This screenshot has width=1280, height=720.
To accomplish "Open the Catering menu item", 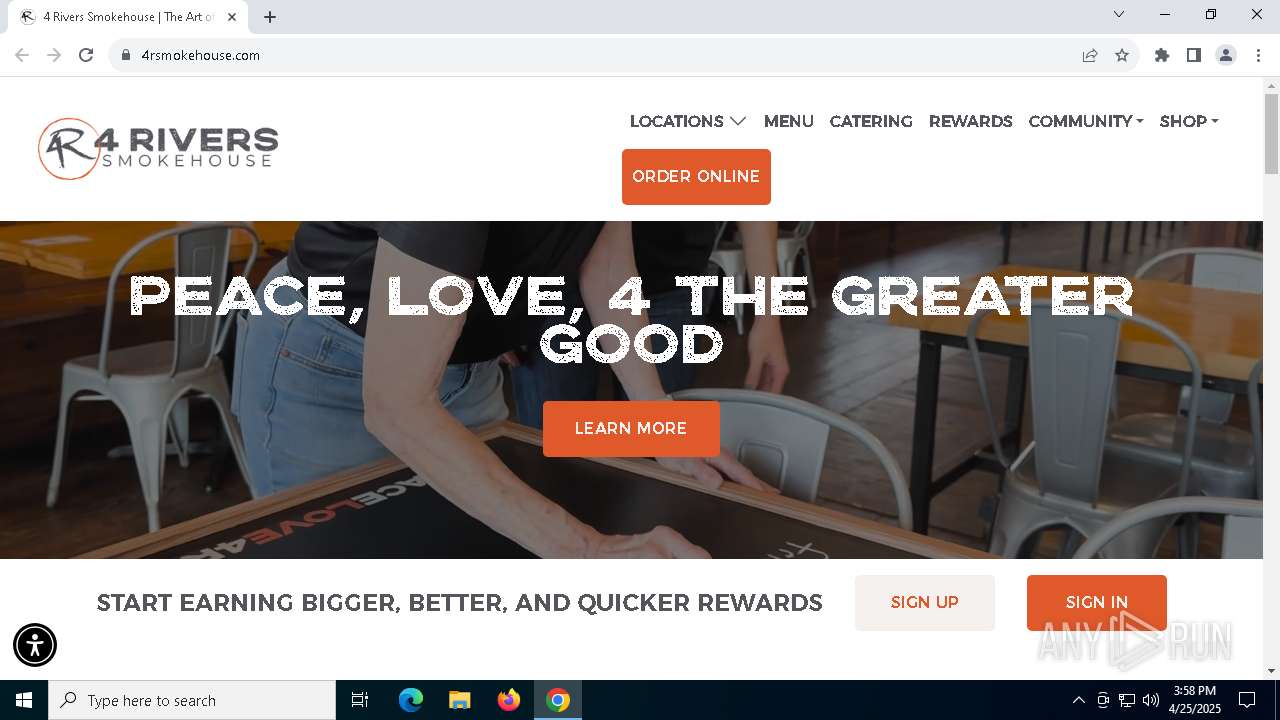I will tap(871, 121).
